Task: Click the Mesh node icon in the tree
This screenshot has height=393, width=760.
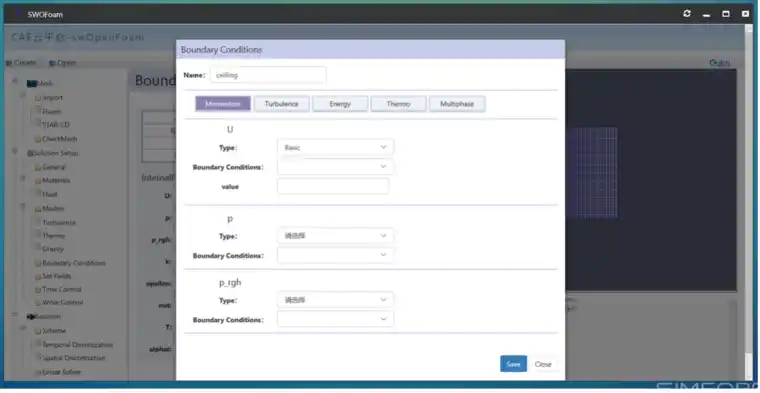Action: coord(32,83)
